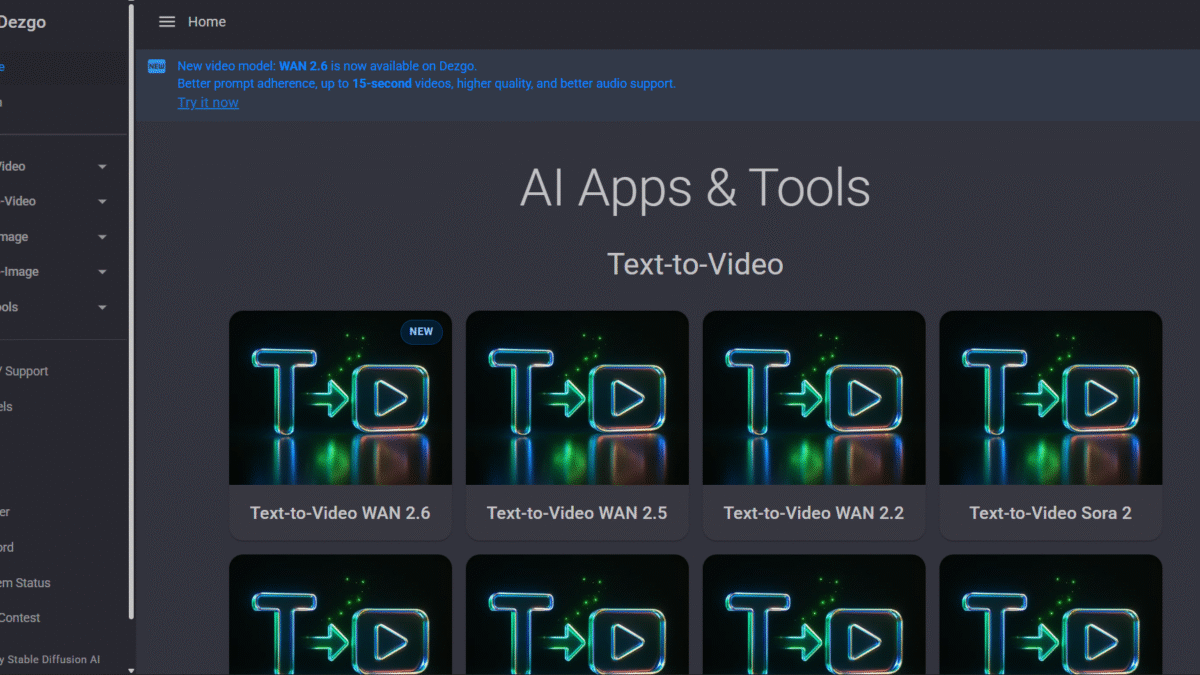Open the Text-to-Video WAN 2.6 card artwork
The height and width of the screenshot is (675, 1200).
[x=340, y=398]
